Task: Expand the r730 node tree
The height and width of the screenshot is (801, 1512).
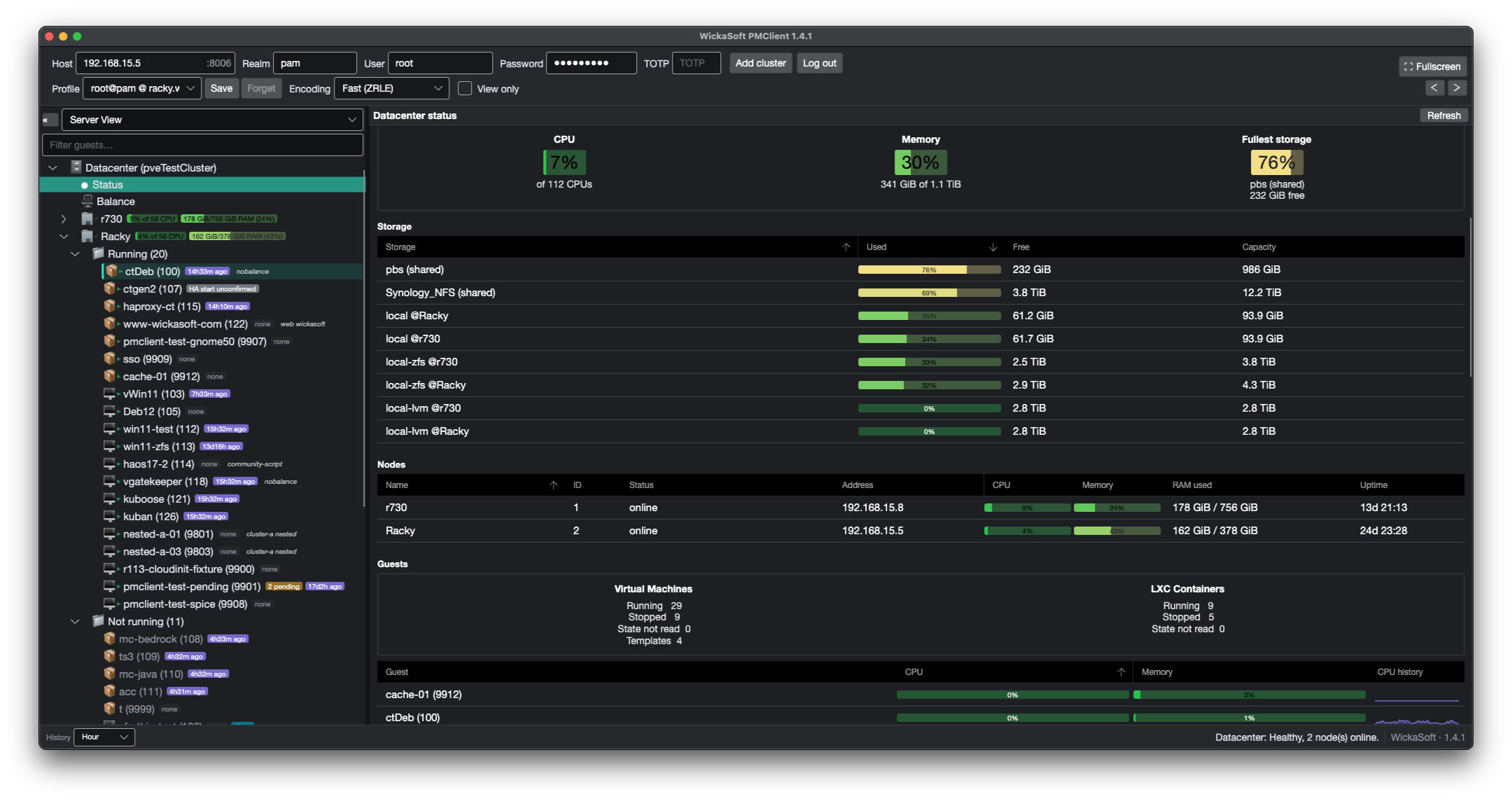Action: 64,219
